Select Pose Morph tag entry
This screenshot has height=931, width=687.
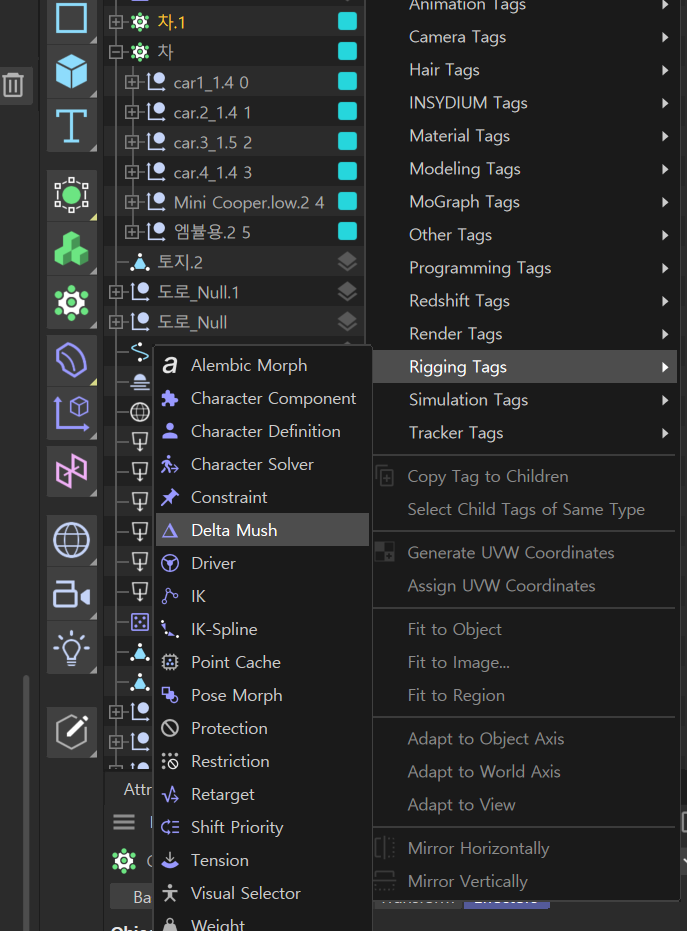(x=236, y=695)
